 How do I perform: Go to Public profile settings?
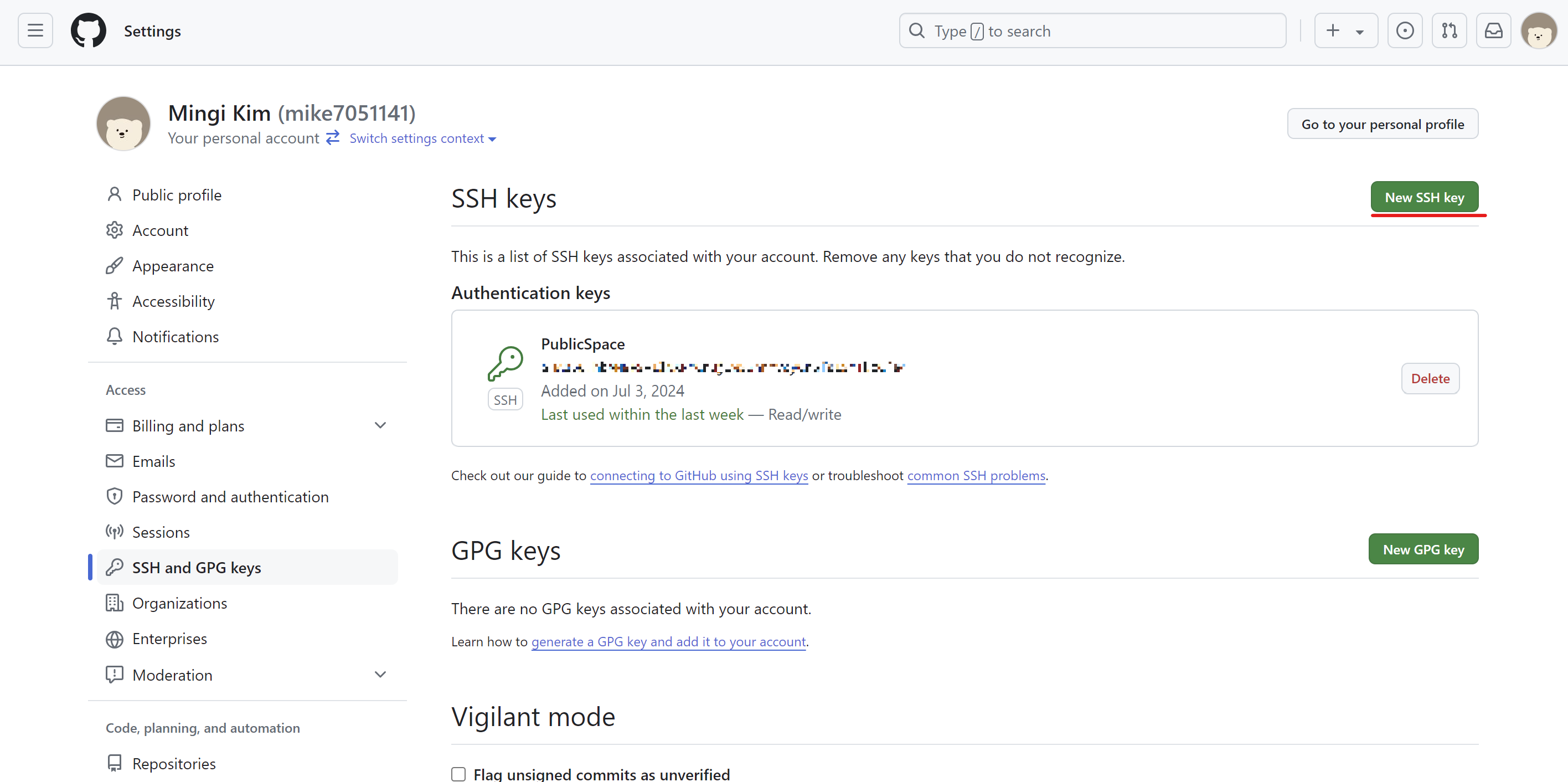177,195
